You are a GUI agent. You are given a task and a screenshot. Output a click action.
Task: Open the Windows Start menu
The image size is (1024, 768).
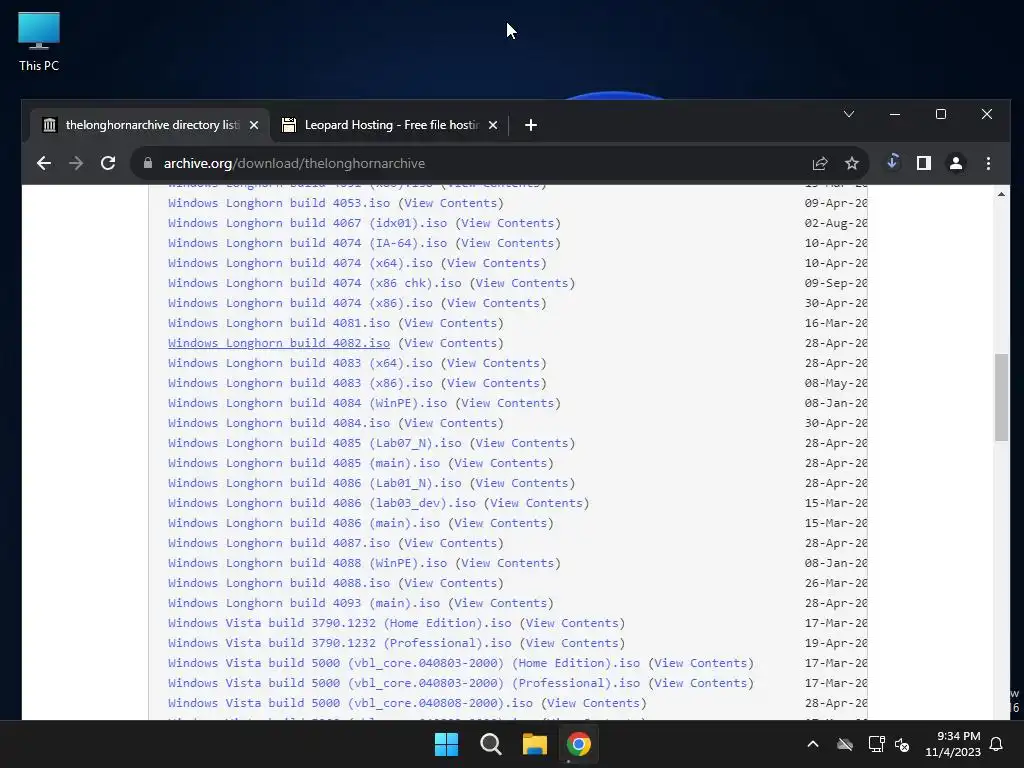point(447,744)
